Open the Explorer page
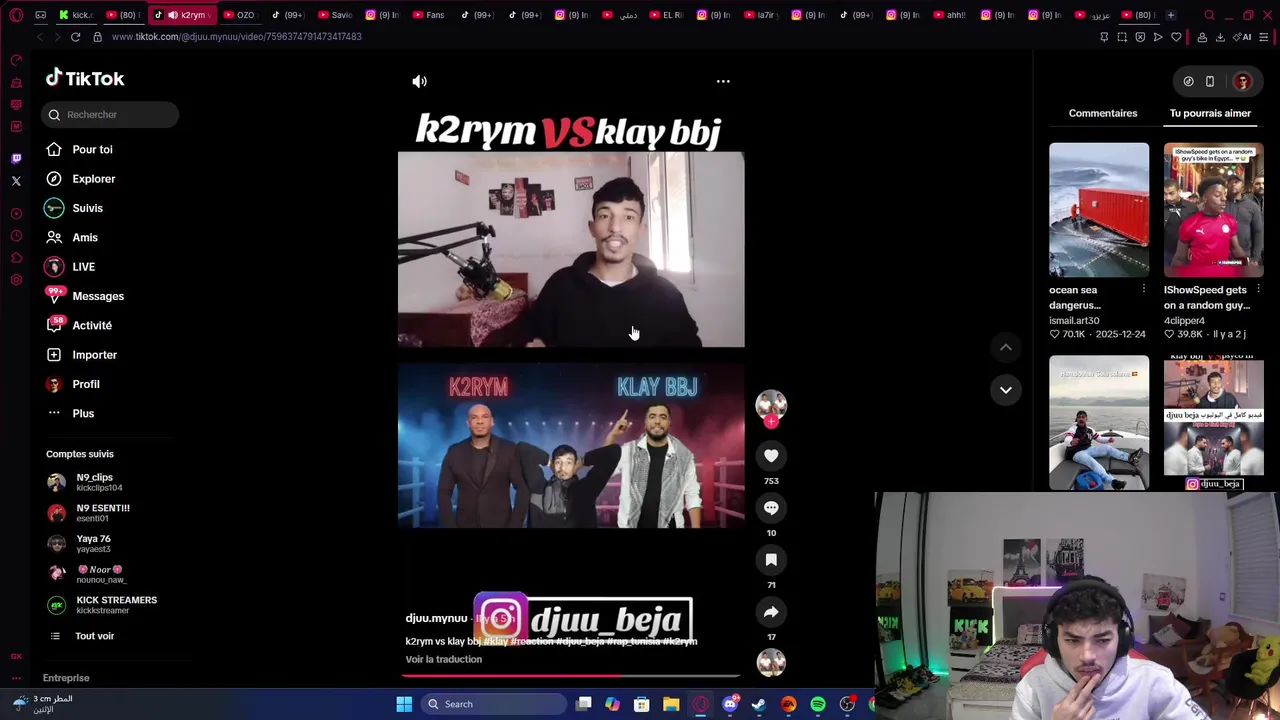The width and height of the screenshot is (1280, 720). point(93,179)
